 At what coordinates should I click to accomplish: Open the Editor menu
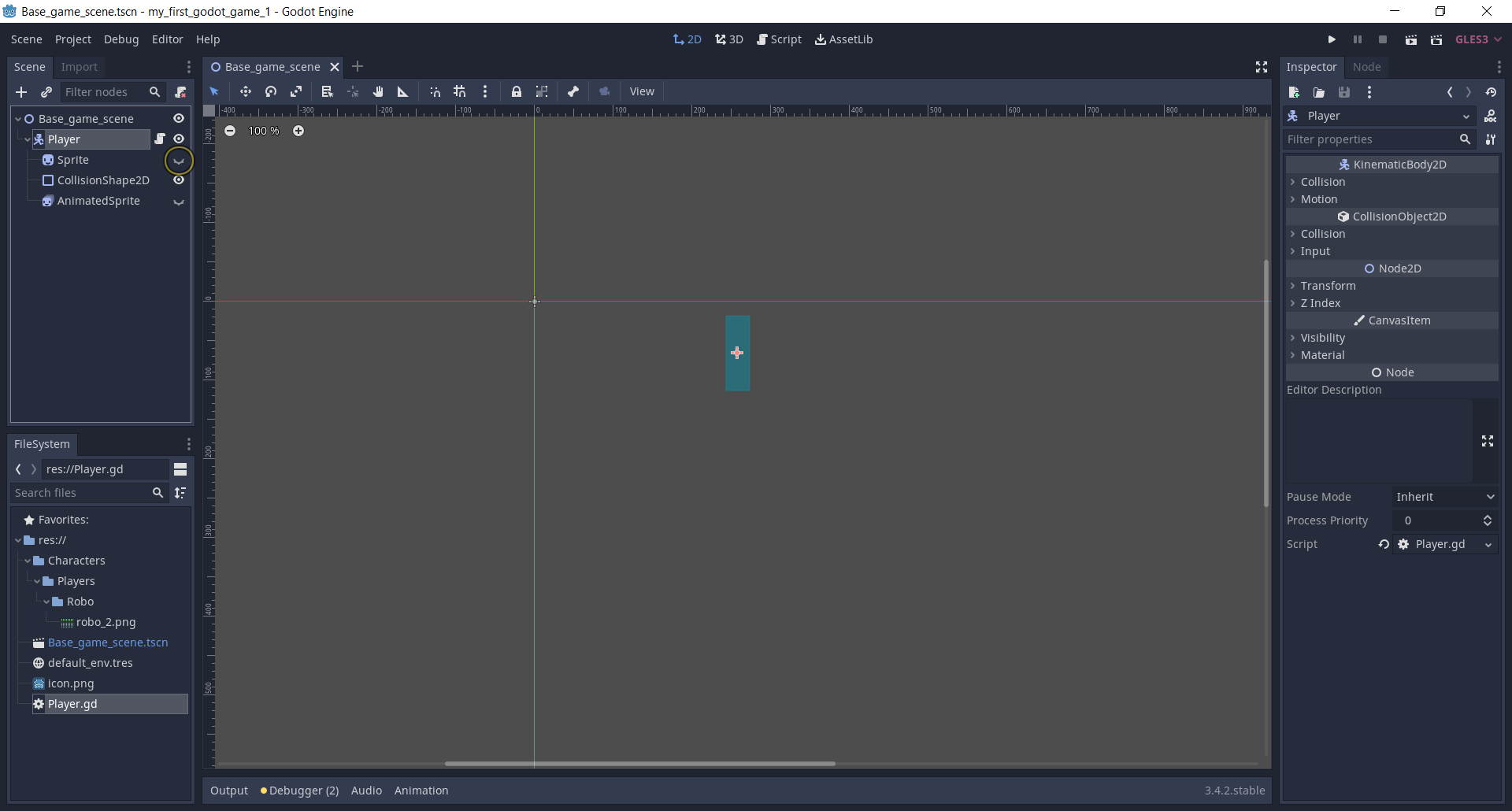167,39
